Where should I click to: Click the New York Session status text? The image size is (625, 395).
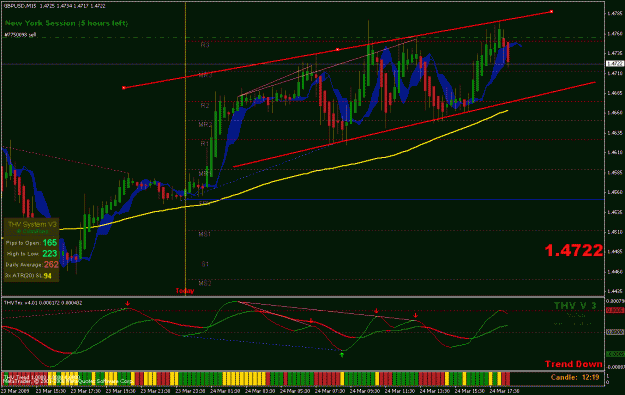67,23
